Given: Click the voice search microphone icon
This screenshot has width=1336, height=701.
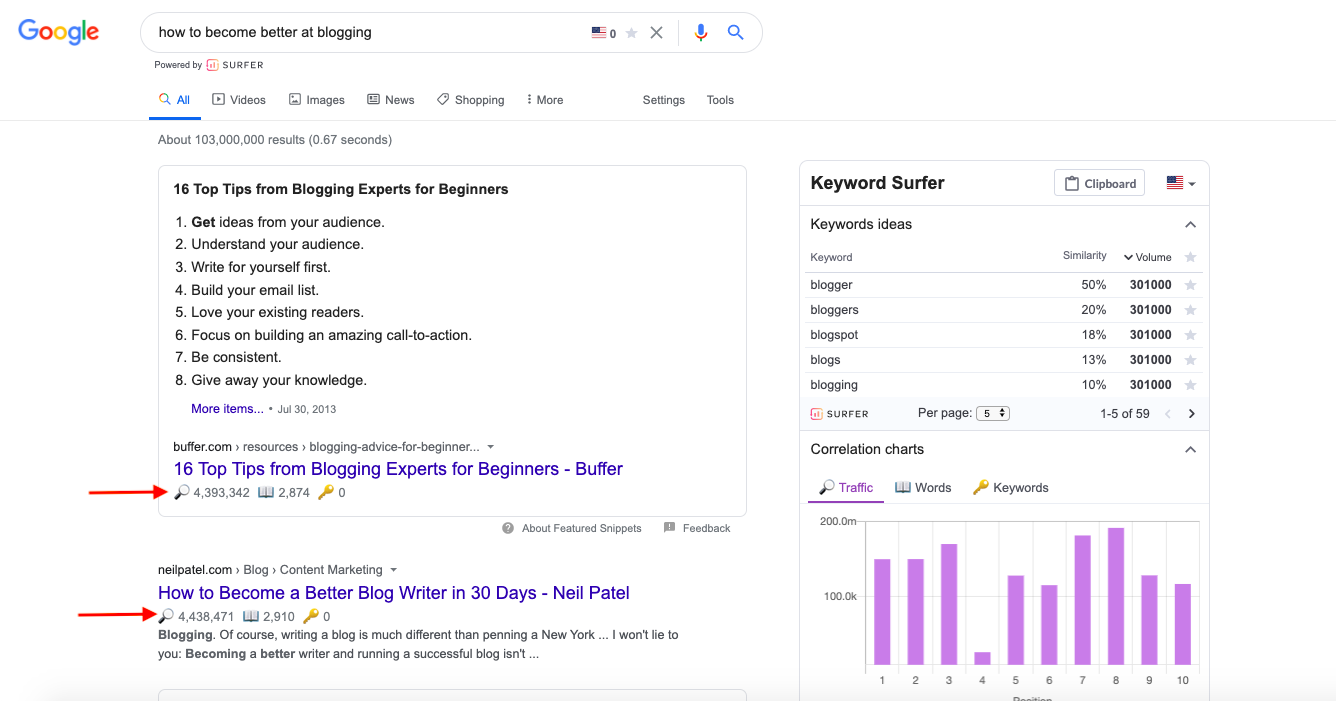Looking at the screenshot, I should pyautogui.click(x=700, y=32).
